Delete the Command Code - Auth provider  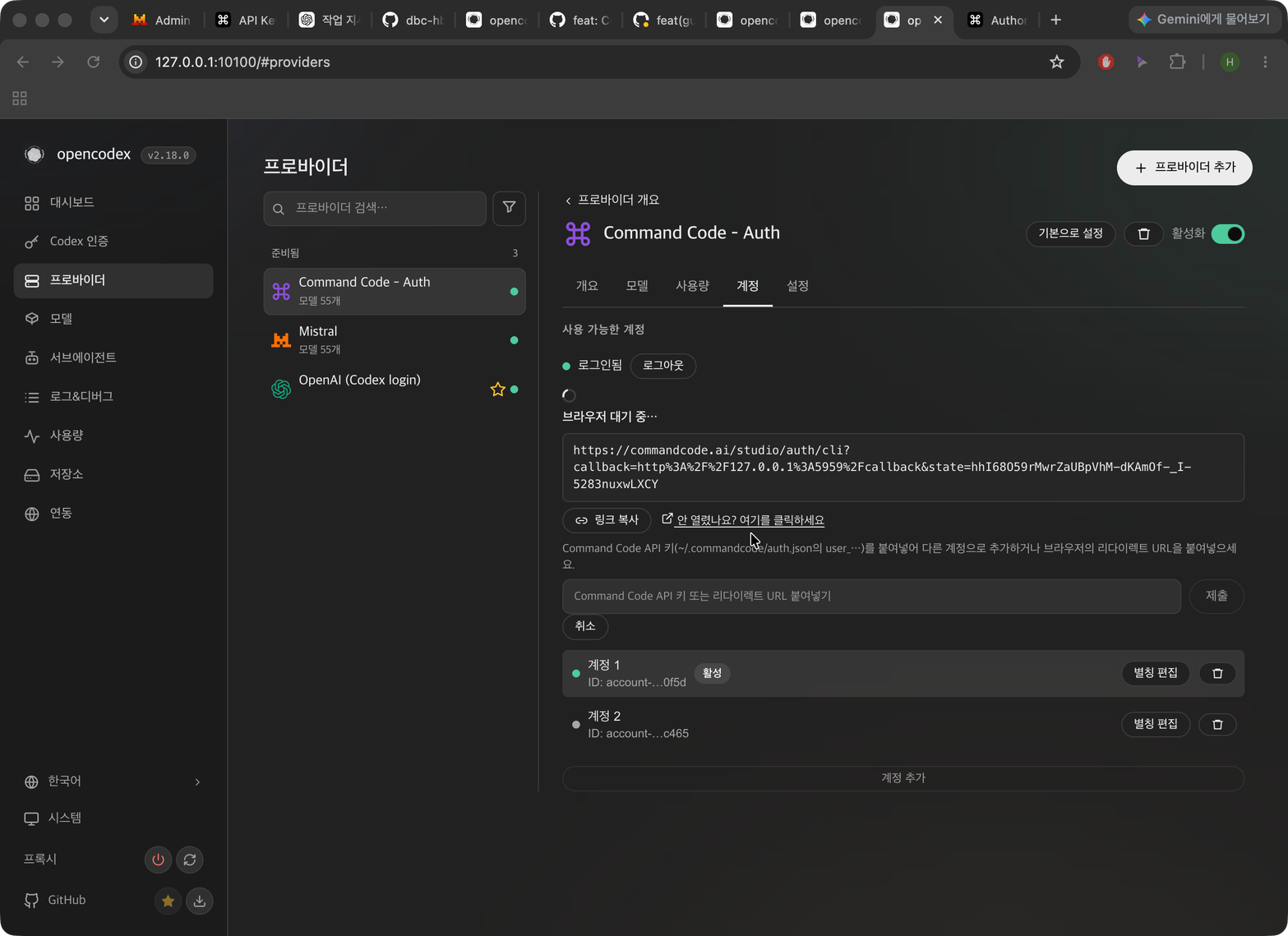pos(1143,234)
